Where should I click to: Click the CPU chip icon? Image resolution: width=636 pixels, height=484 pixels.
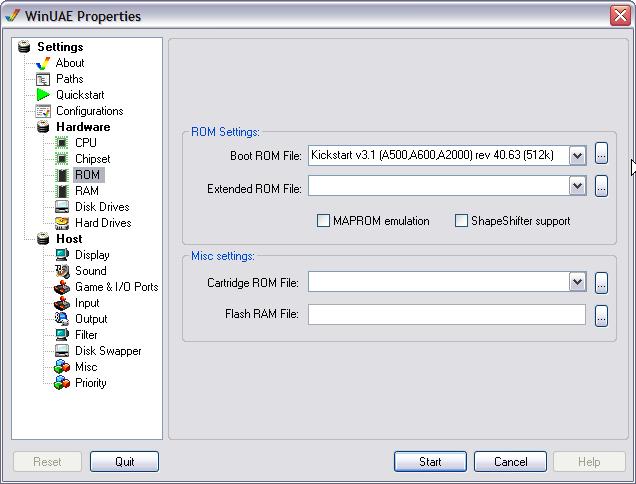click(x=62, y=143)
